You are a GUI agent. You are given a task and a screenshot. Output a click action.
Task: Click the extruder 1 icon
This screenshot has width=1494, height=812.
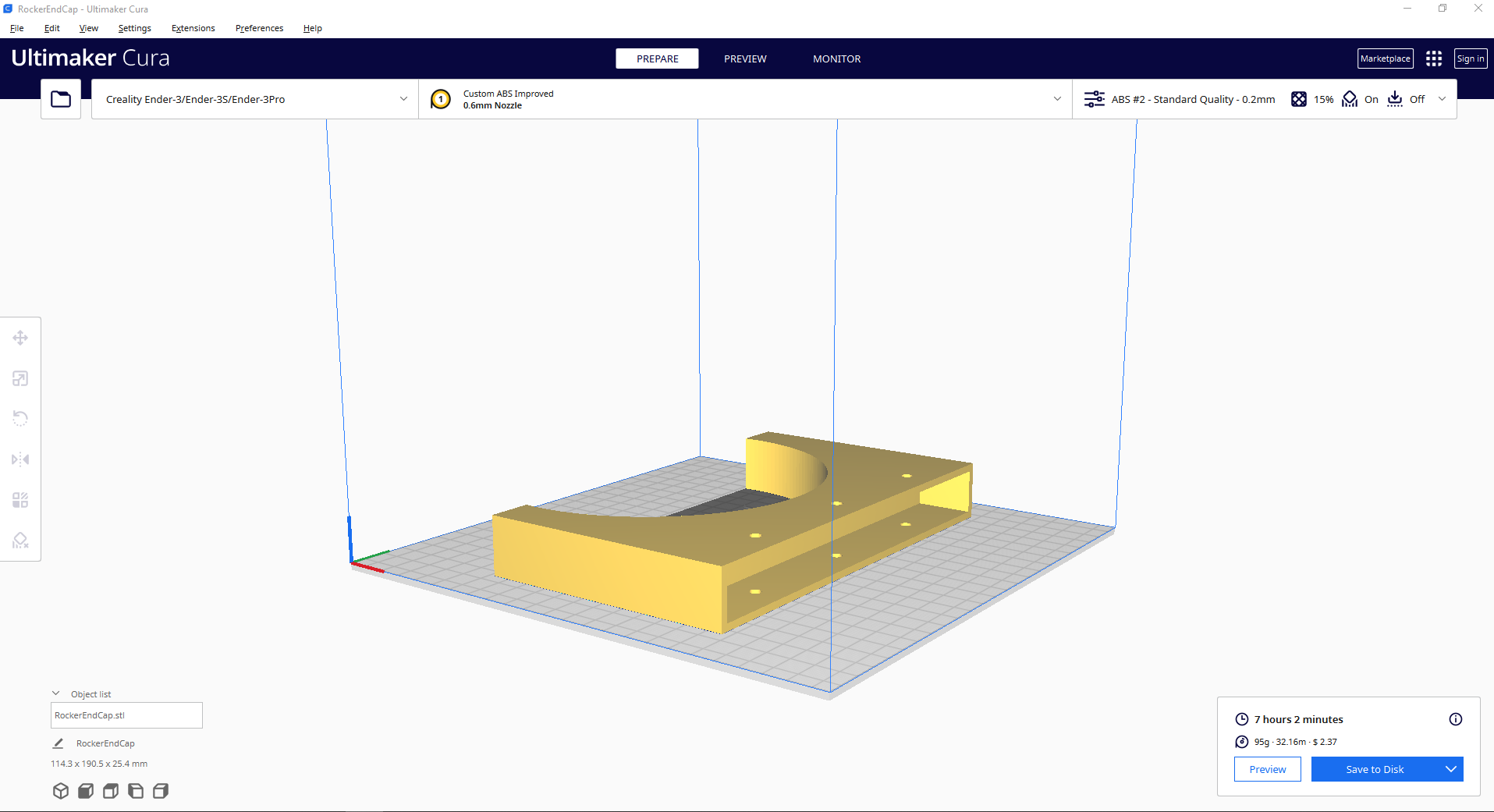coord(441,99)
